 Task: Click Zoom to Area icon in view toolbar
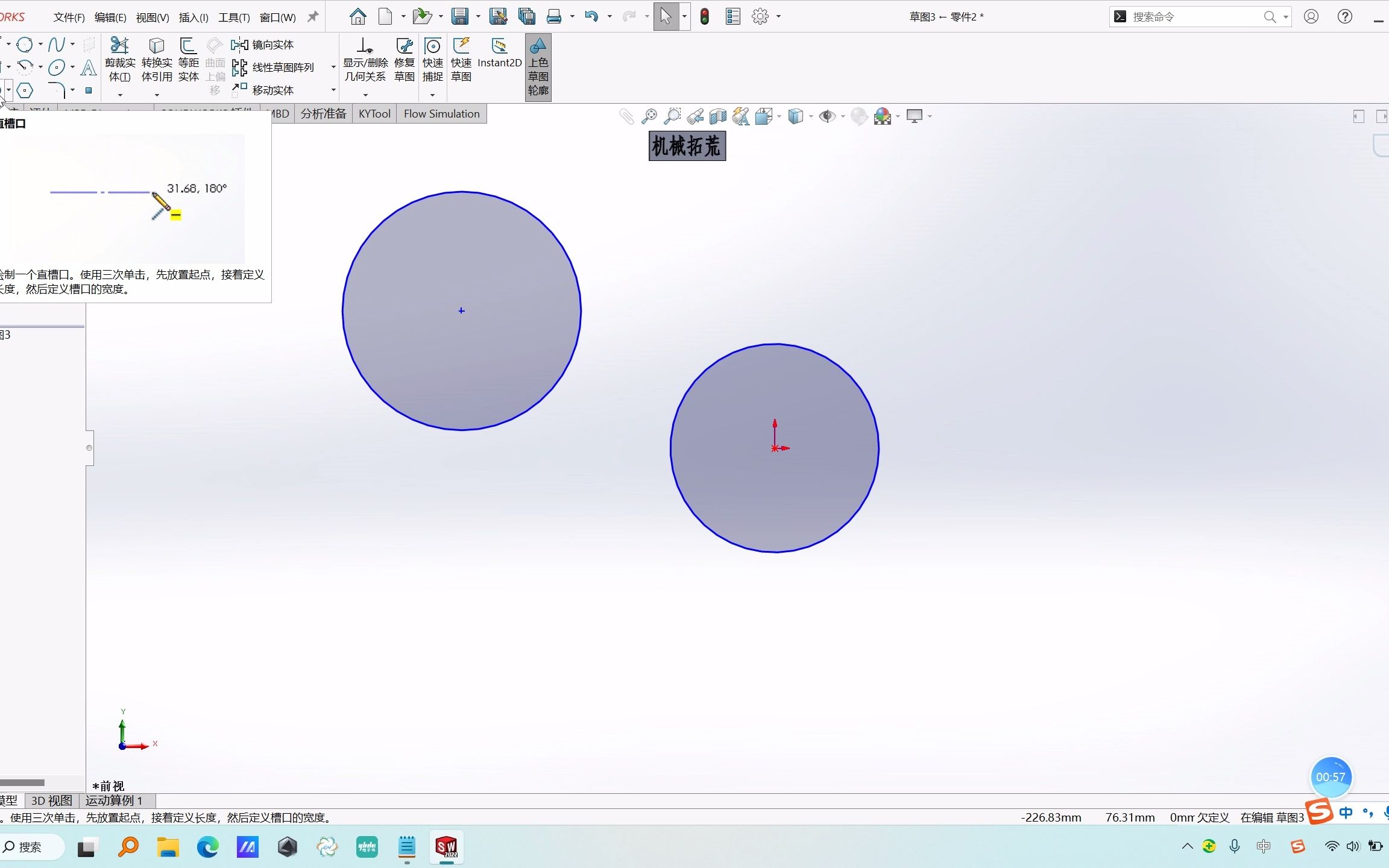click(x=672, y=116)
